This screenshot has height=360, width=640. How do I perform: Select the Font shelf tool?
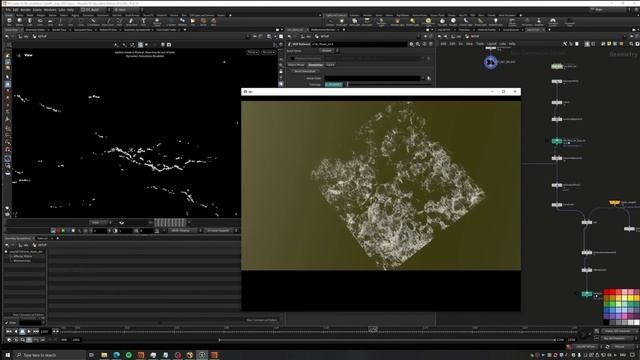[143, 21]
